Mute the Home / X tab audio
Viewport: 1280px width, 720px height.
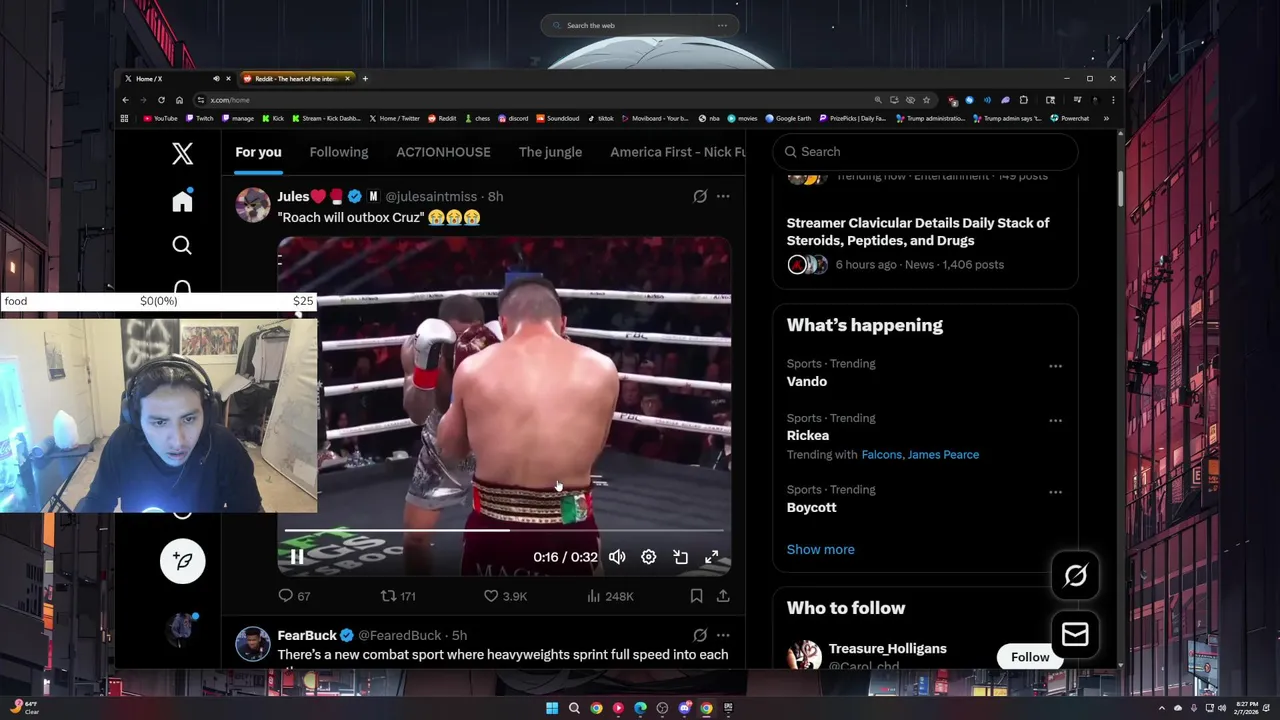tap(216, 78)
